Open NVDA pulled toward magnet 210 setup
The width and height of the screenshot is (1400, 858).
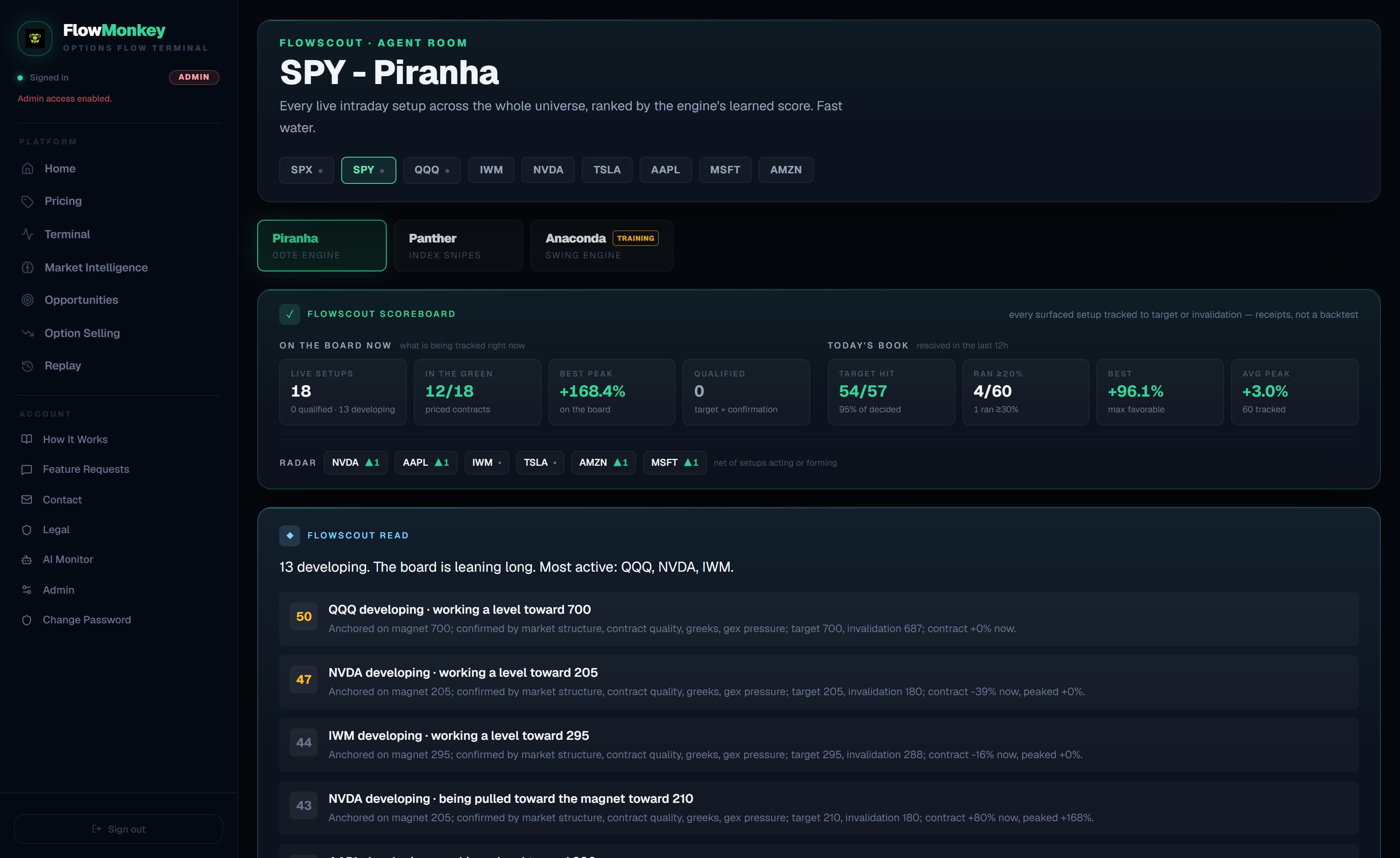(x=819, y=809)
